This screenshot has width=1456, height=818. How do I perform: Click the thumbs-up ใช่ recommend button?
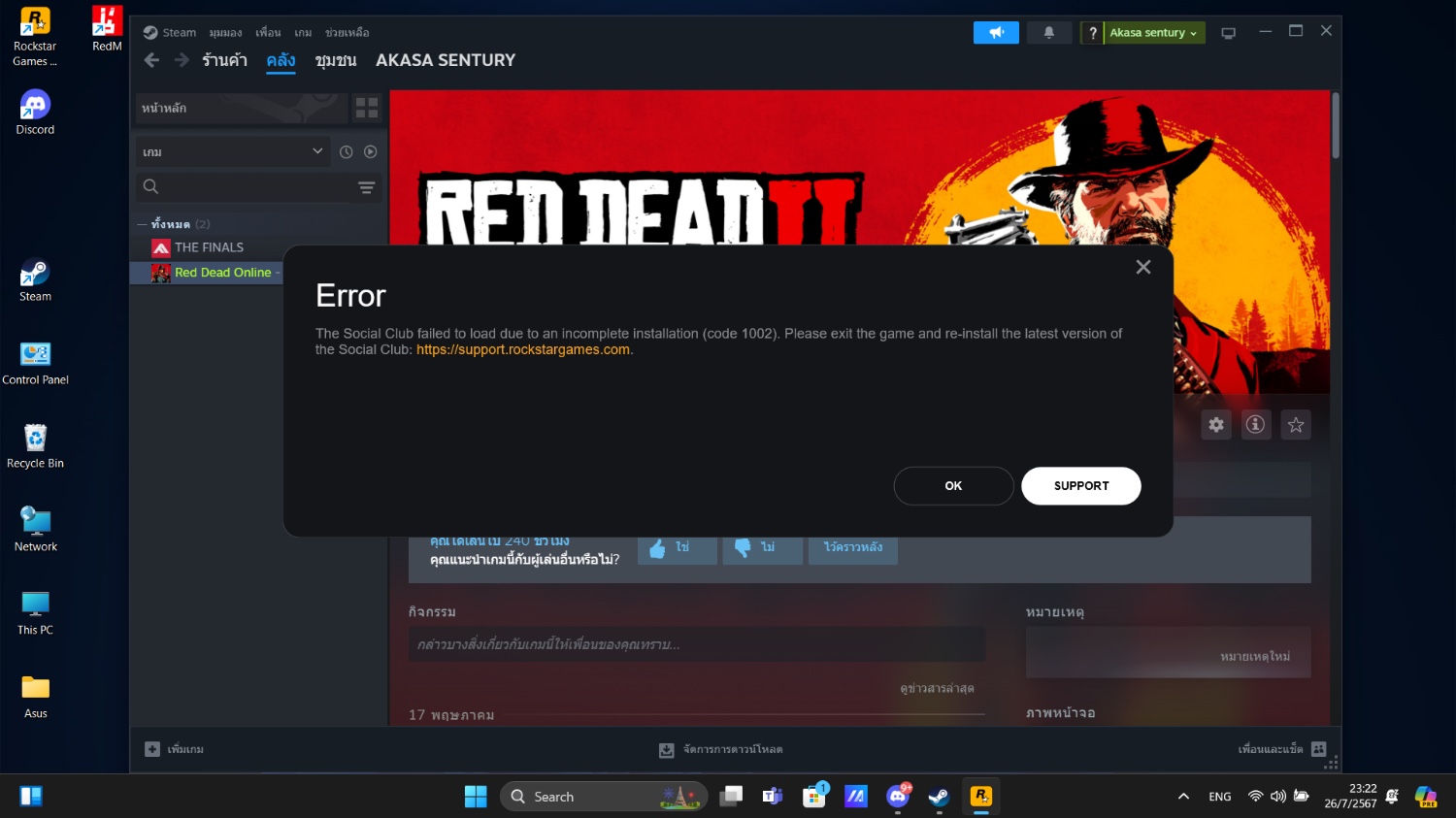[x=677, y=548]
